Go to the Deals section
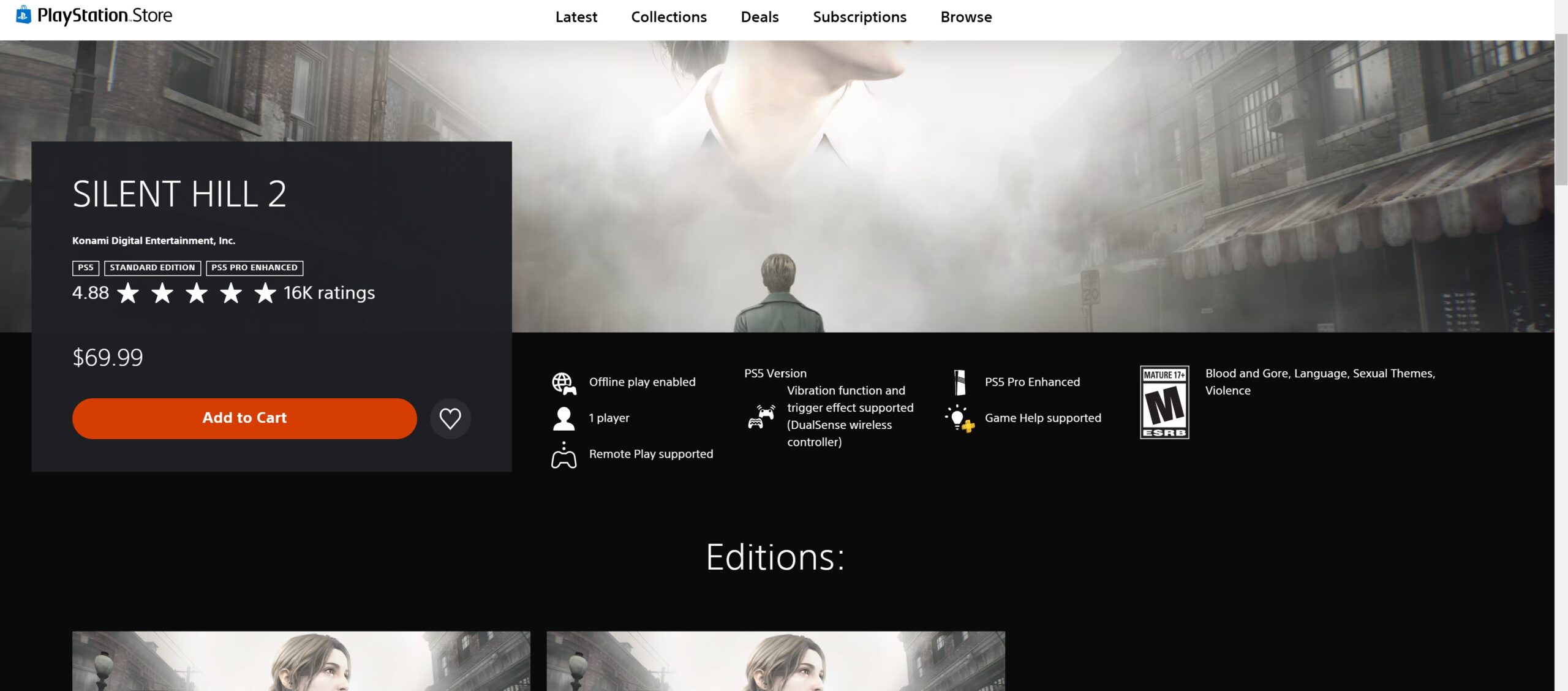The width and height of the screenshot is (1568, 691). [759, 17]
